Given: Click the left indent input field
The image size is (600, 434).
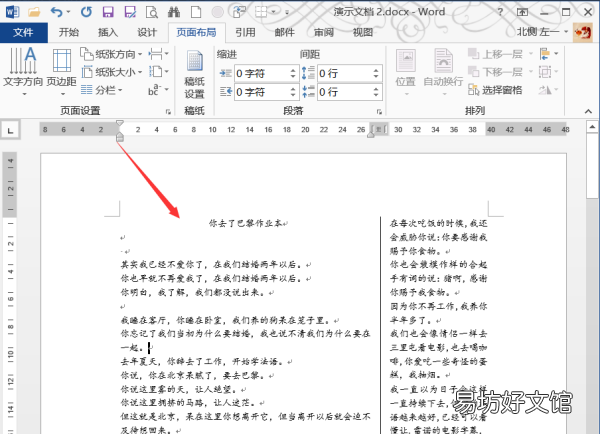Looking at the screenshot, I should click(261, 73).
